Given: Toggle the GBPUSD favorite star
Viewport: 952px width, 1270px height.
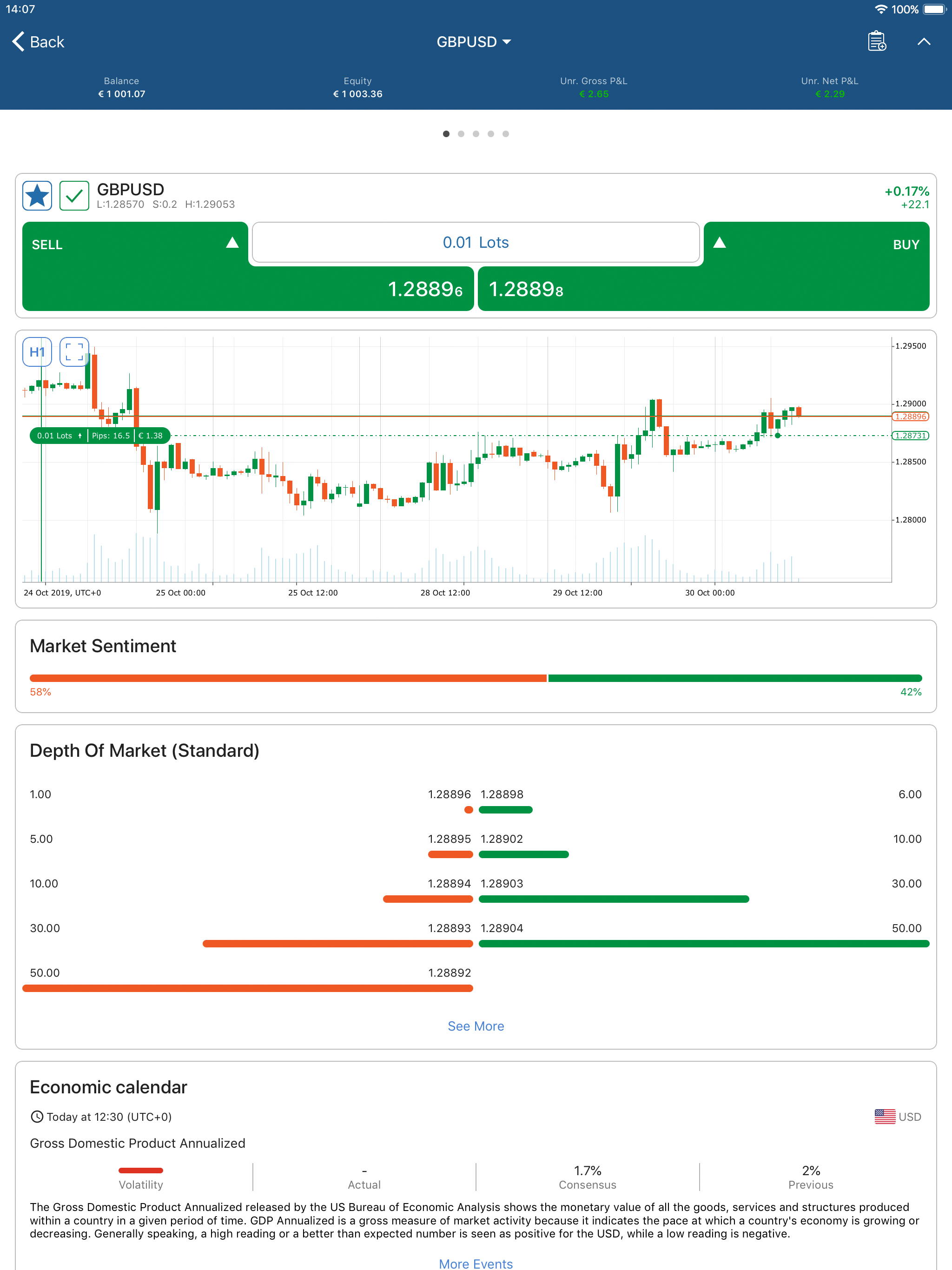Looking at the screenshot, I should pyautogui.click(x=37, y=196).
